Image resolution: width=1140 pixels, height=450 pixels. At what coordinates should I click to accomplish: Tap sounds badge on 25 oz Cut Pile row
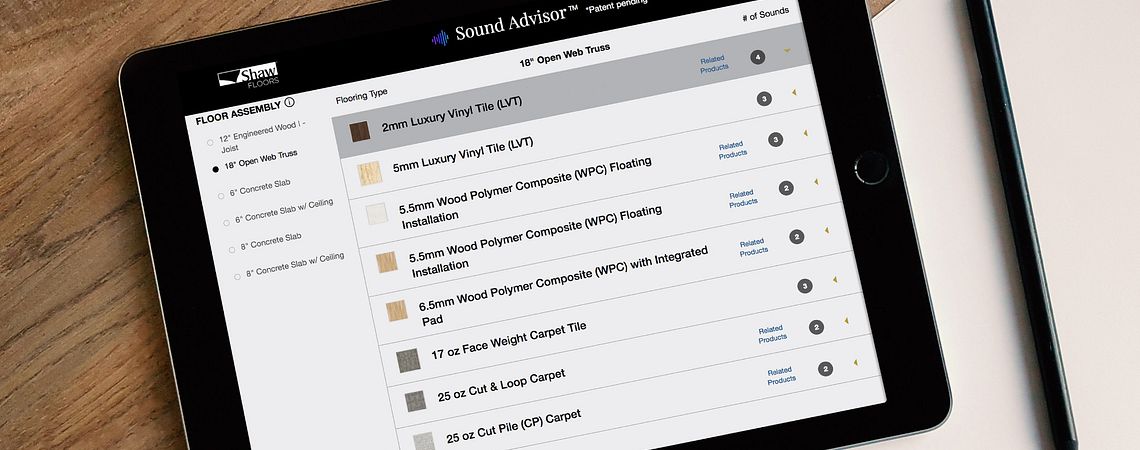825,369
